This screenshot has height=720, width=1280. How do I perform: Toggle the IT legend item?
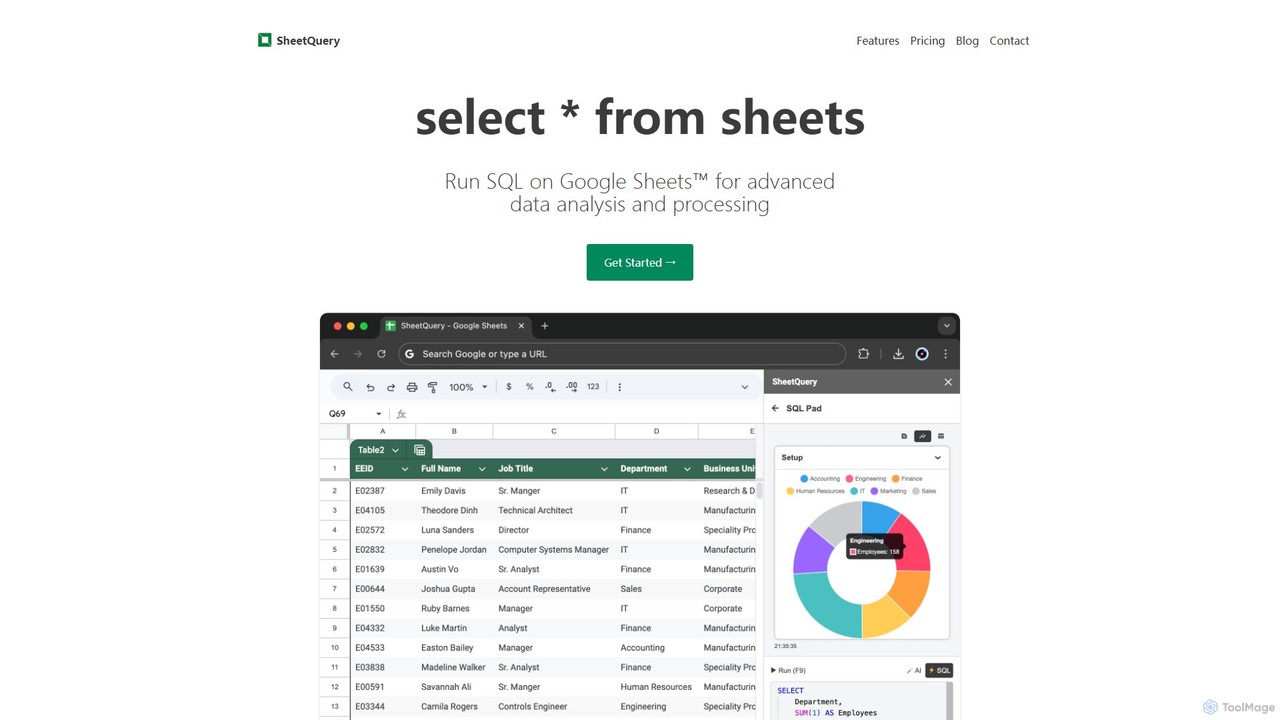click(x=857, y=491)
